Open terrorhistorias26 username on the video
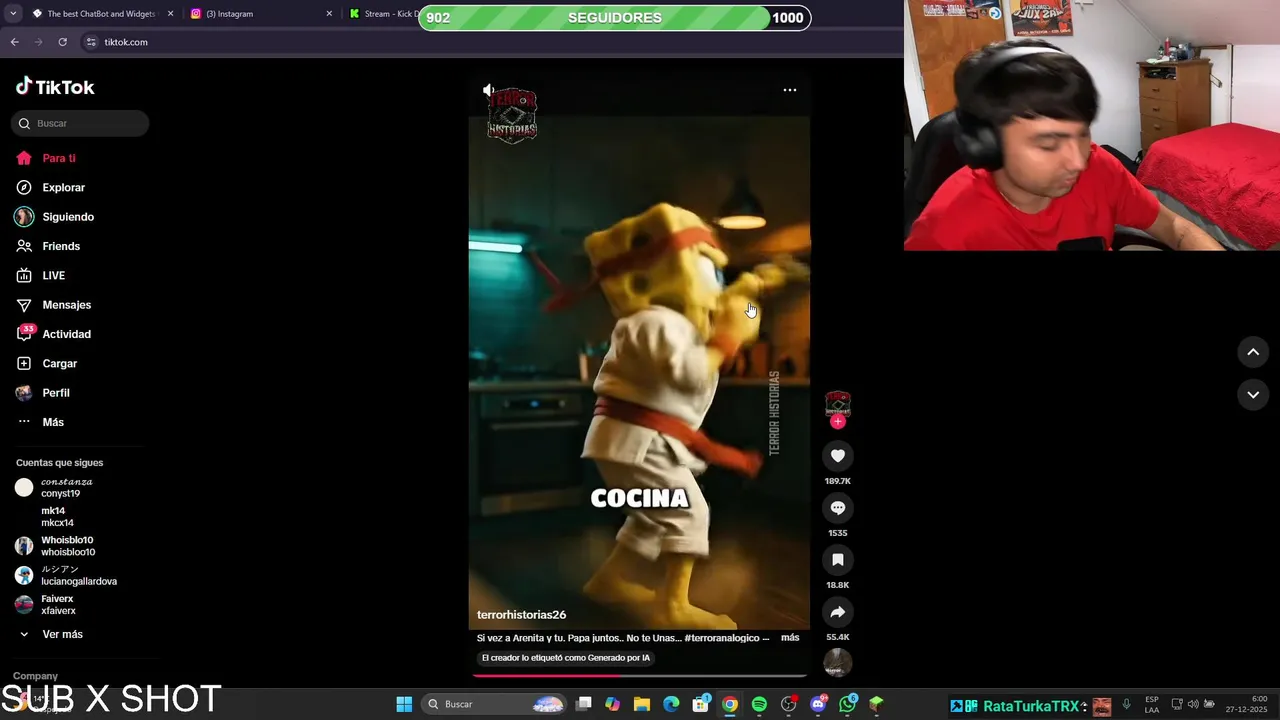The height and width of the screenshot is (720, 1280). (x=521, y=615)
